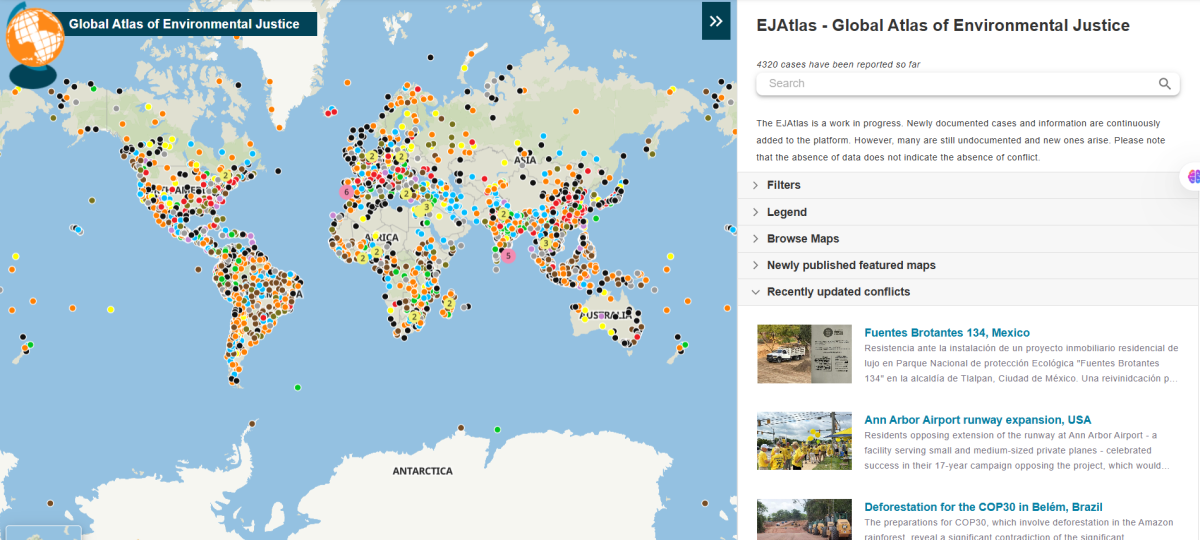Collapse the Recently updated conflicts section
Screen dimensions: 1200x540
pyautogui.click(x=838, y=292)
